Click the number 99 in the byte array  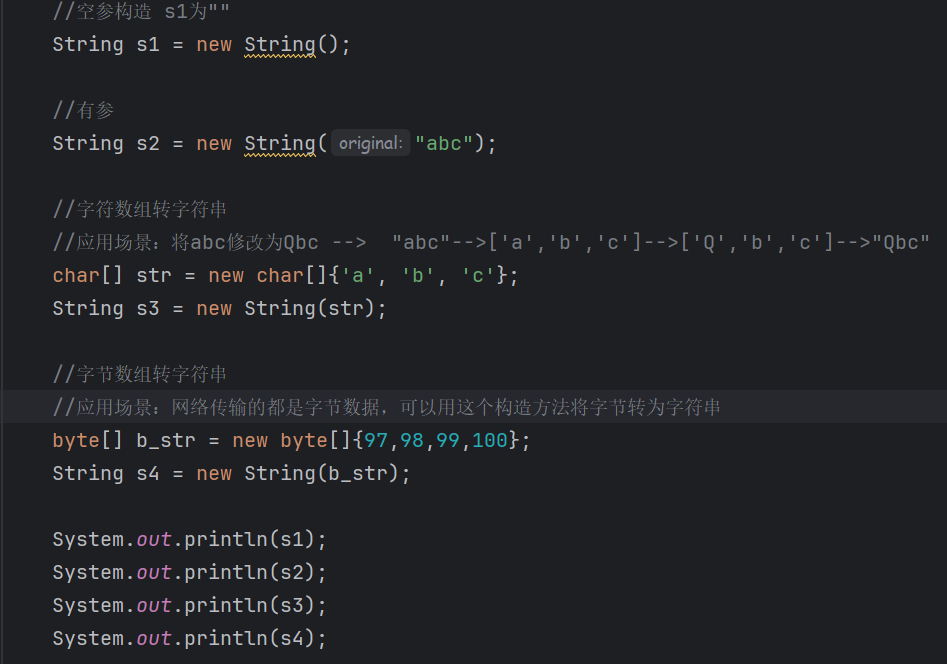coord(448,440)
